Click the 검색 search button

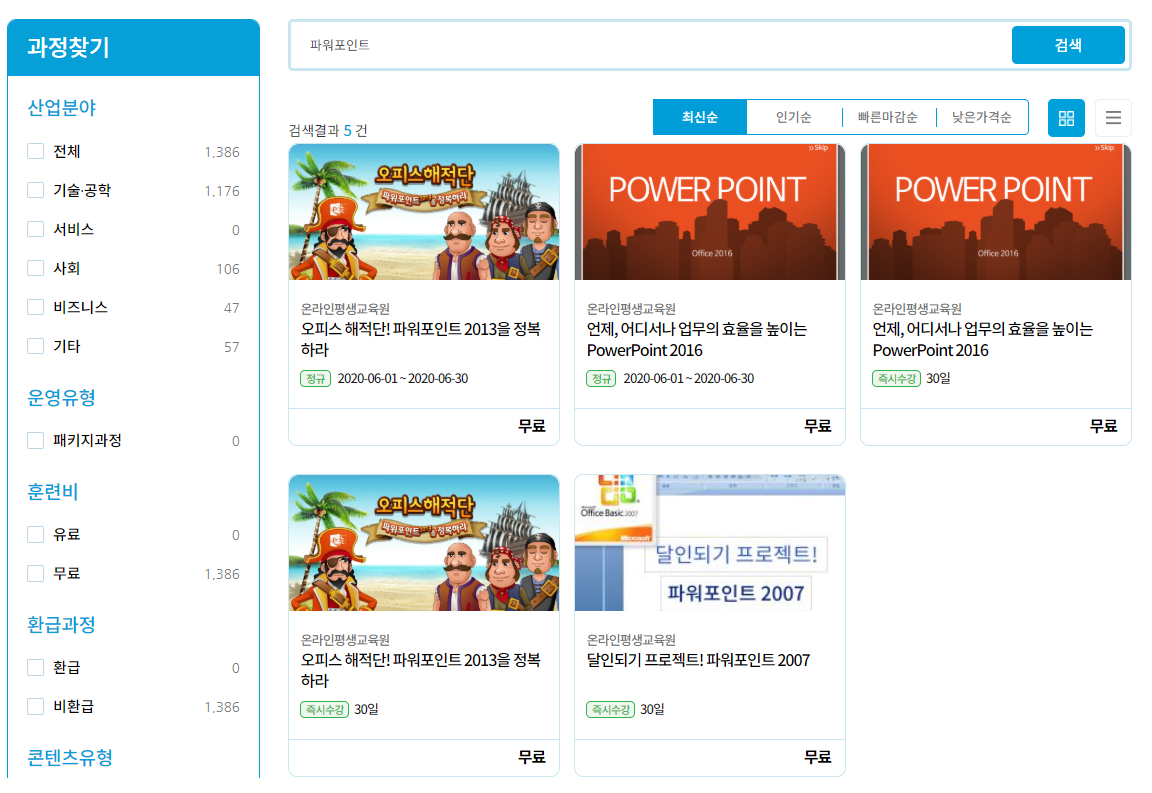[x=1068, y=45]
